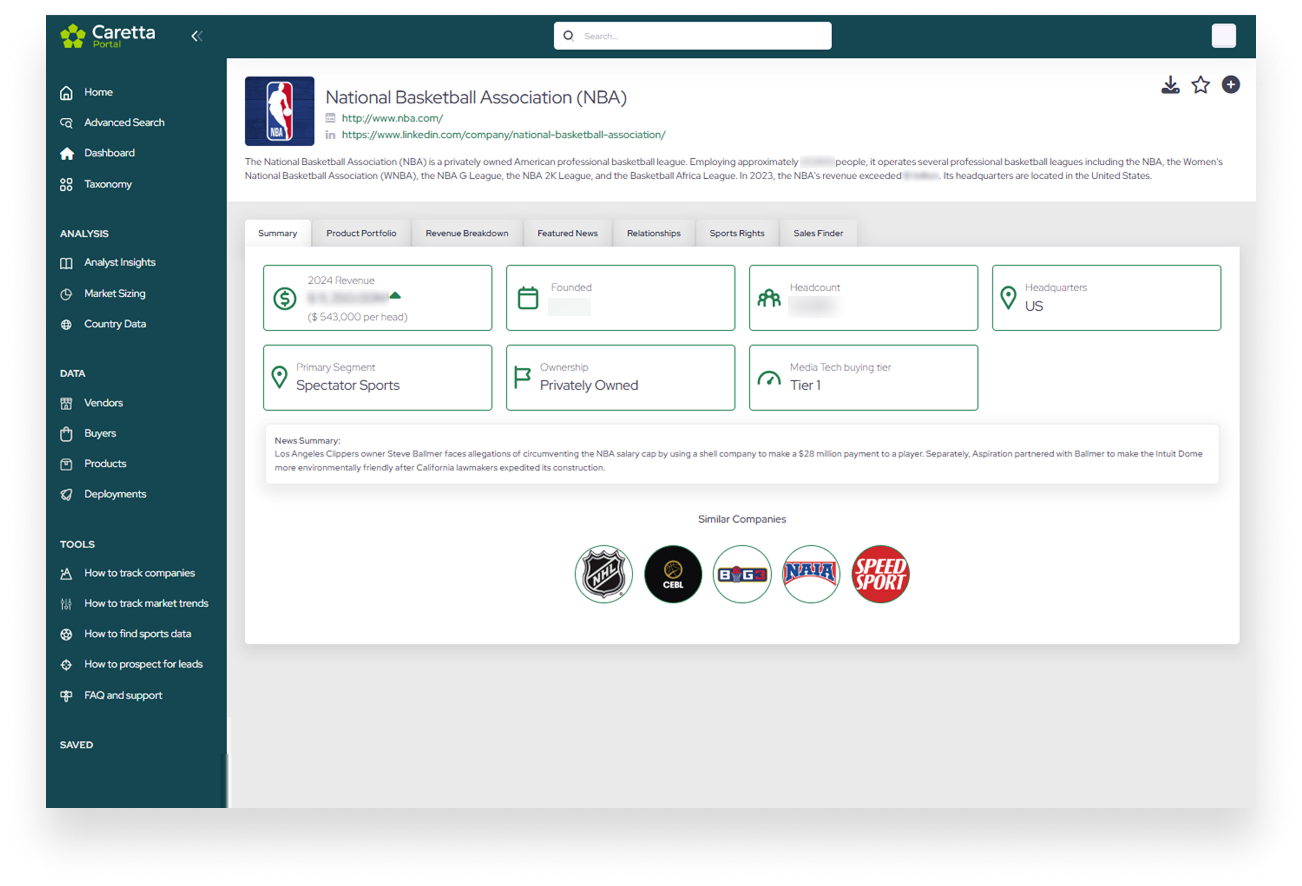Click the plus icon to add the company
The width and height of the screenshot is (1302, 886).
coord(1231,85)
